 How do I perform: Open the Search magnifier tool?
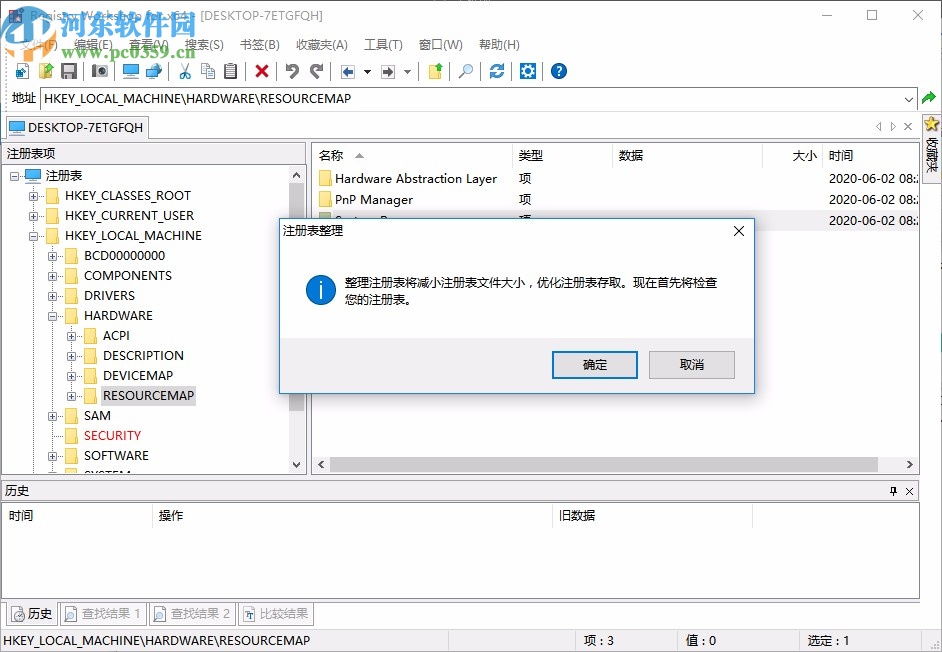click(x=467, y=71)
